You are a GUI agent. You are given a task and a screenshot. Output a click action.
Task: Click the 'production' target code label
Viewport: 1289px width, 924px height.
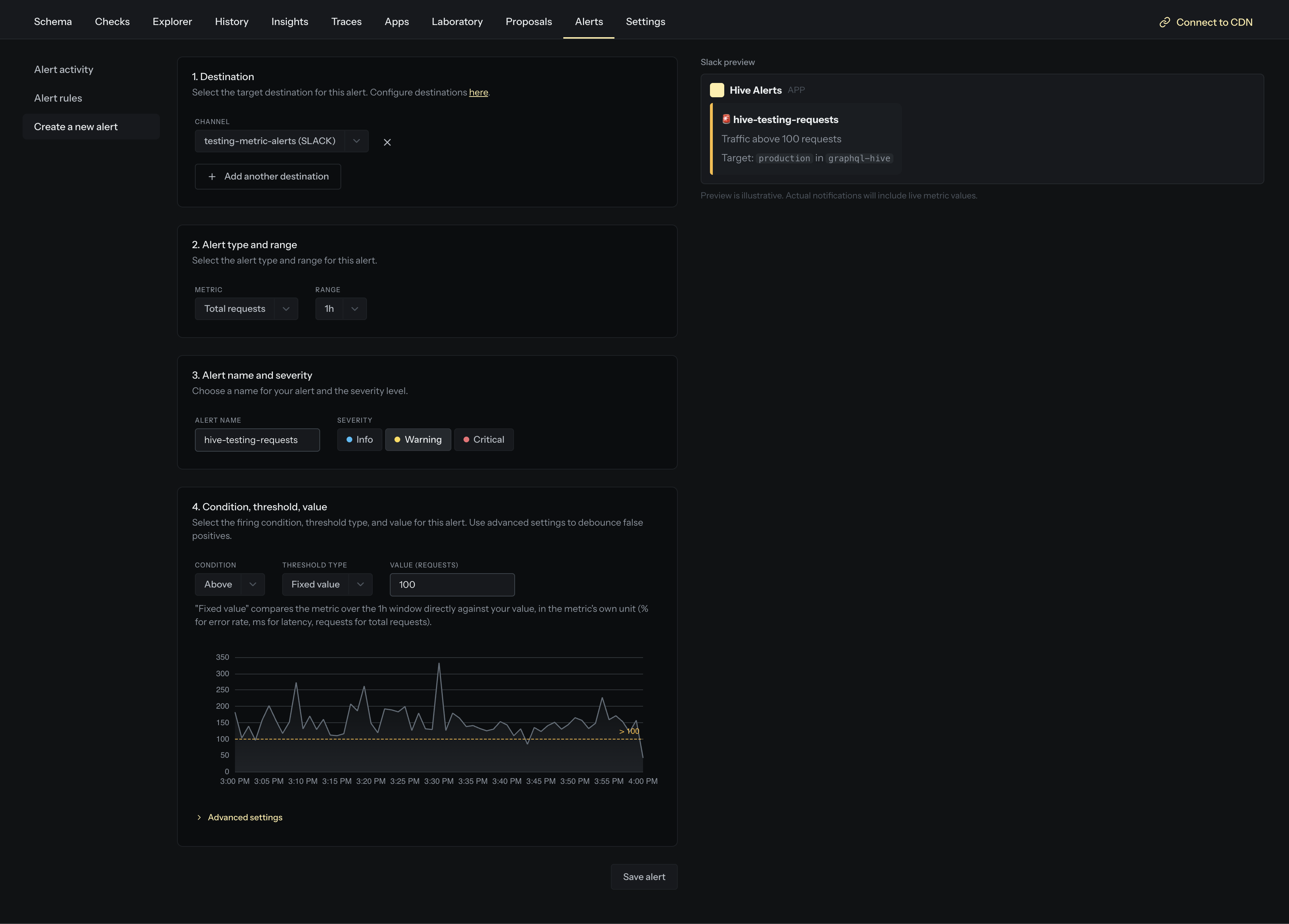click(784, 158)
